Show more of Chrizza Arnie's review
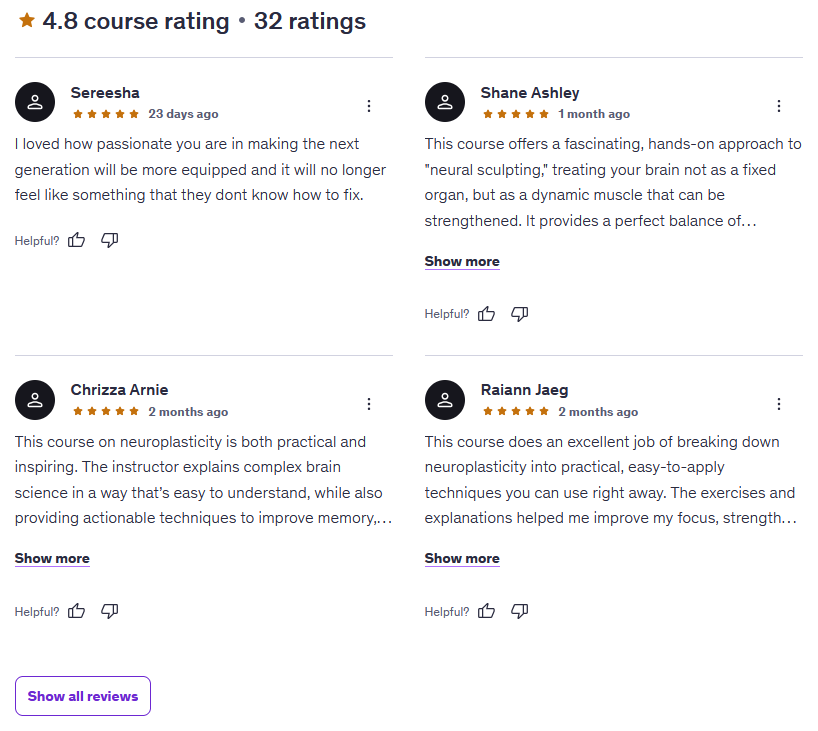818x731 pixels. tap(52, 558)
